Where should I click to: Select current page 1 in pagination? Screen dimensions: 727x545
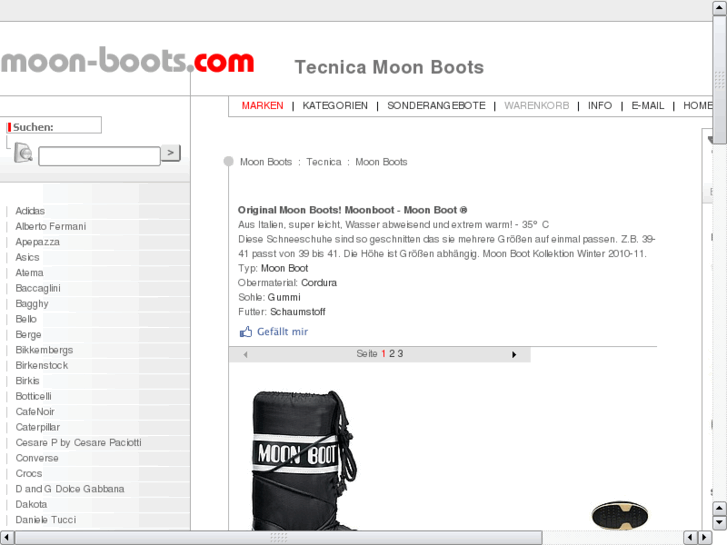(383, 354)
